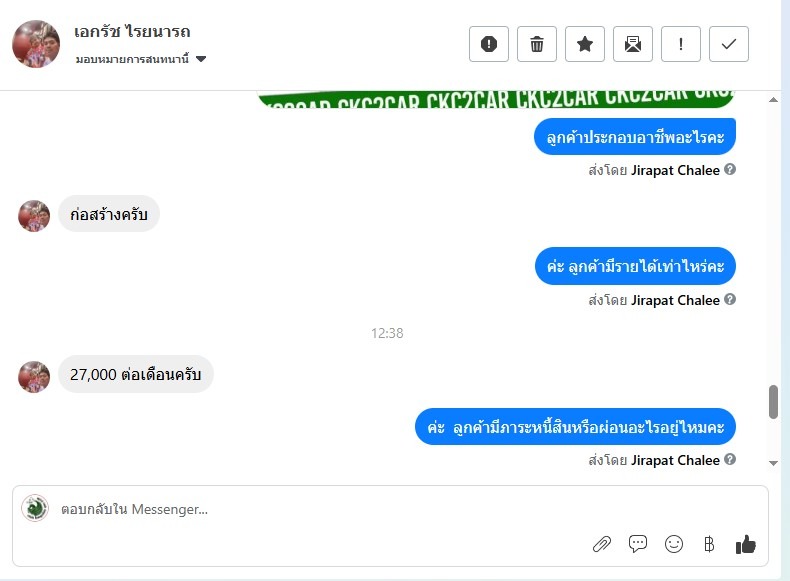Open the emoji picker smiley icon

tap(674, 544)
